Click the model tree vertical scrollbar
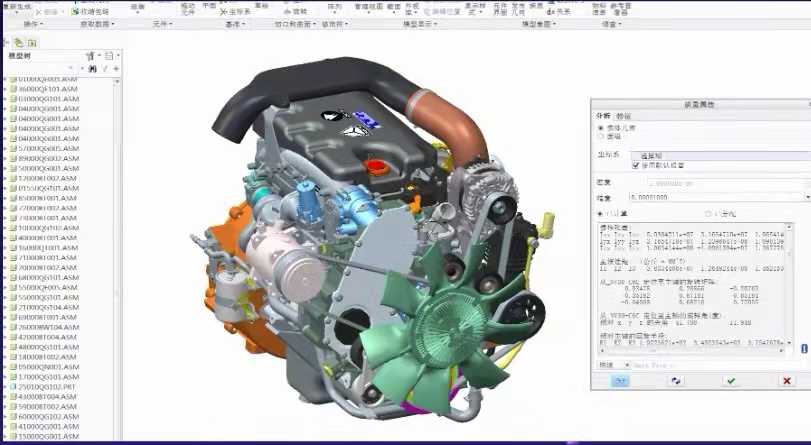The width and height of the screenshot is (811, 445). (x=118, y=250)
